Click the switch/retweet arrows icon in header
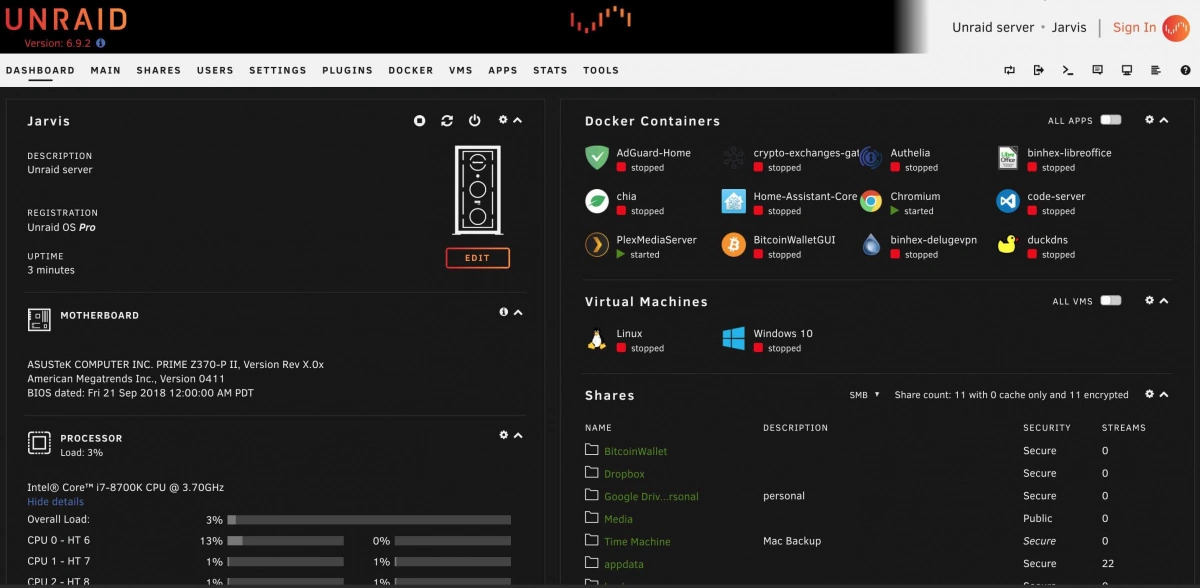 click(1010, 70)
